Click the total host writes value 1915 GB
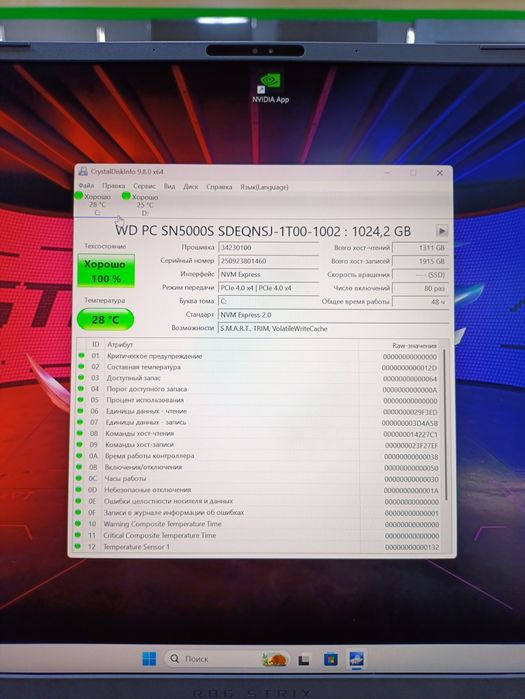Screen dimensions: 525x699 (420, 261)
